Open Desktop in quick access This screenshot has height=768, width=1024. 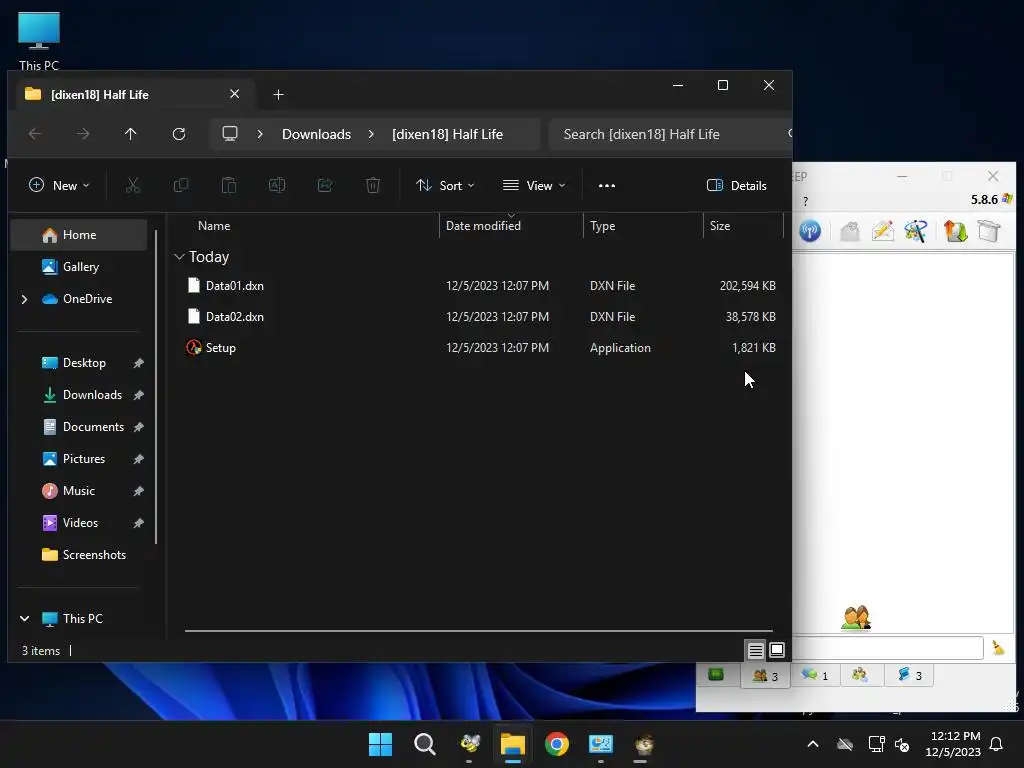pyautogui.click(x=79, y=363)
